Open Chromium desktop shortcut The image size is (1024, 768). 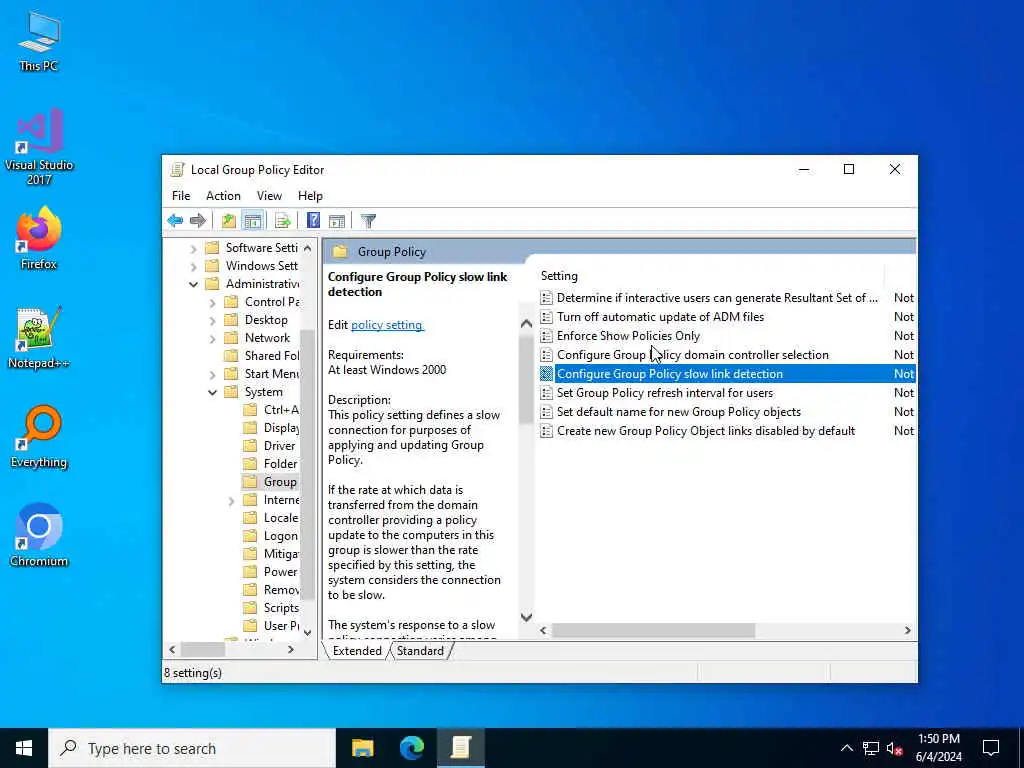point(39,535)
